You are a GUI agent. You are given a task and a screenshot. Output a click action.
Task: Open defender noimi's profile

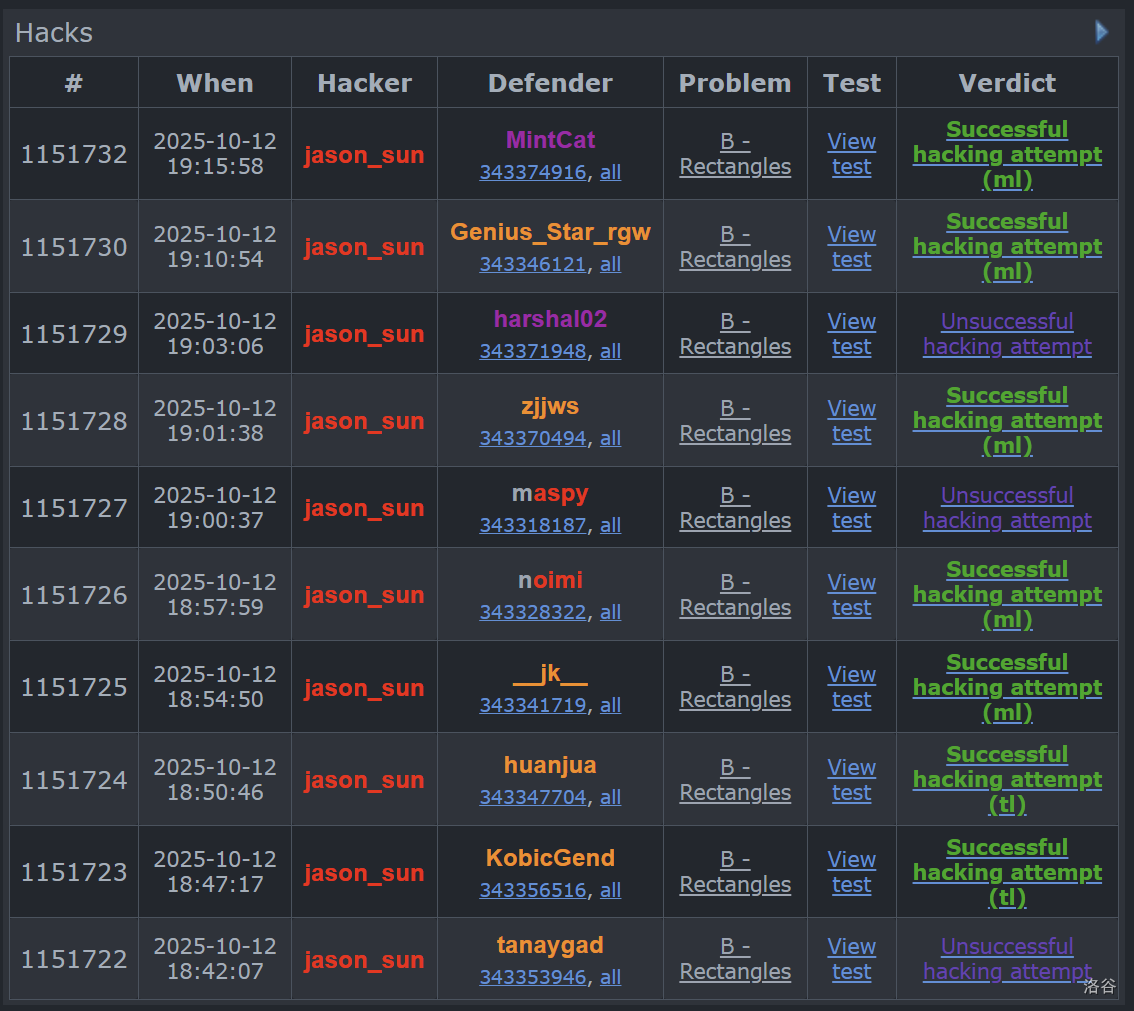pyautogui.click(x=550, y=581)
